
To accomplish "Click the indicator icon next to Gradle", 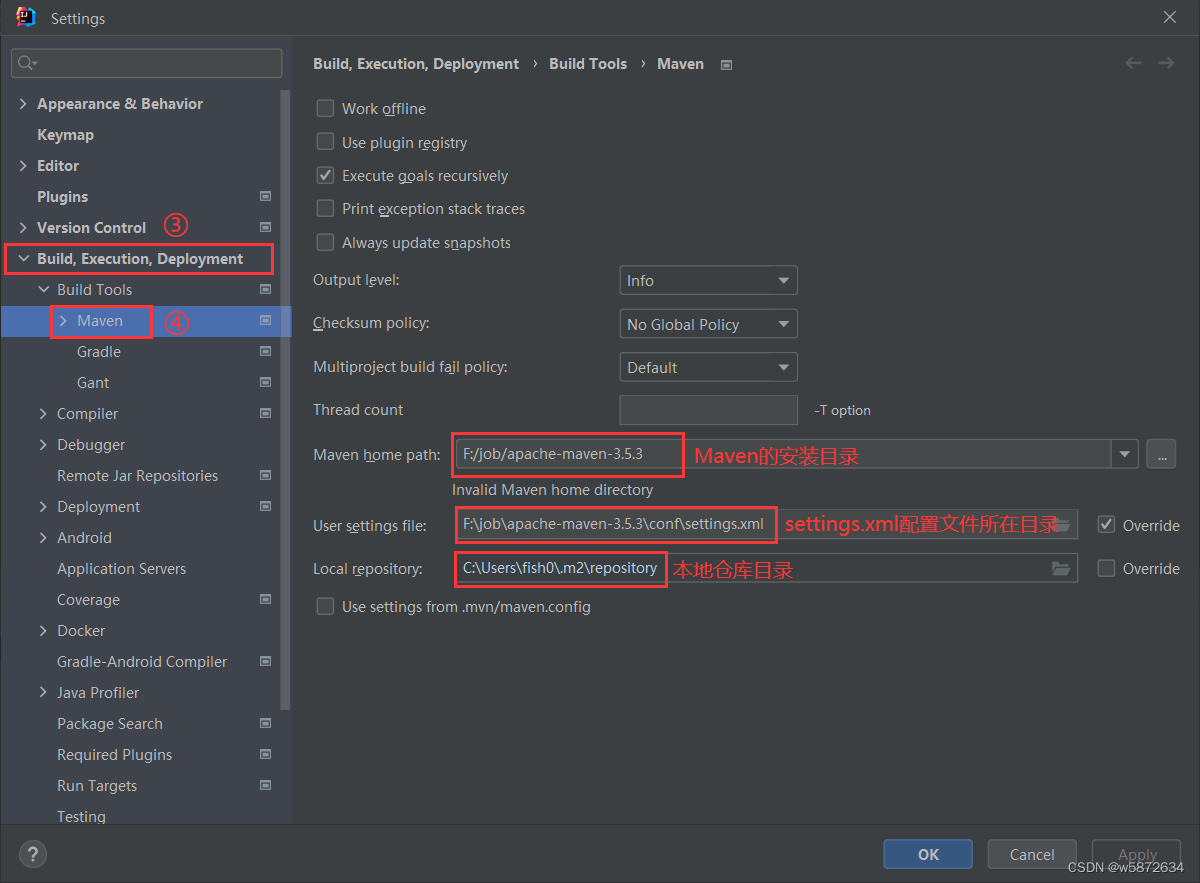I will click(265, 351).
